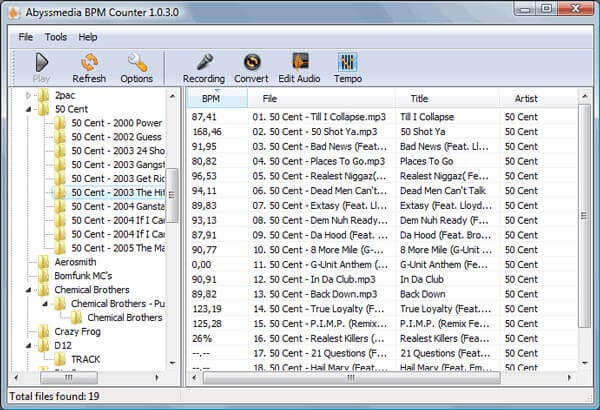600x410 pixels.
Task: Open the Tempo tool icon
Action: 347,62
